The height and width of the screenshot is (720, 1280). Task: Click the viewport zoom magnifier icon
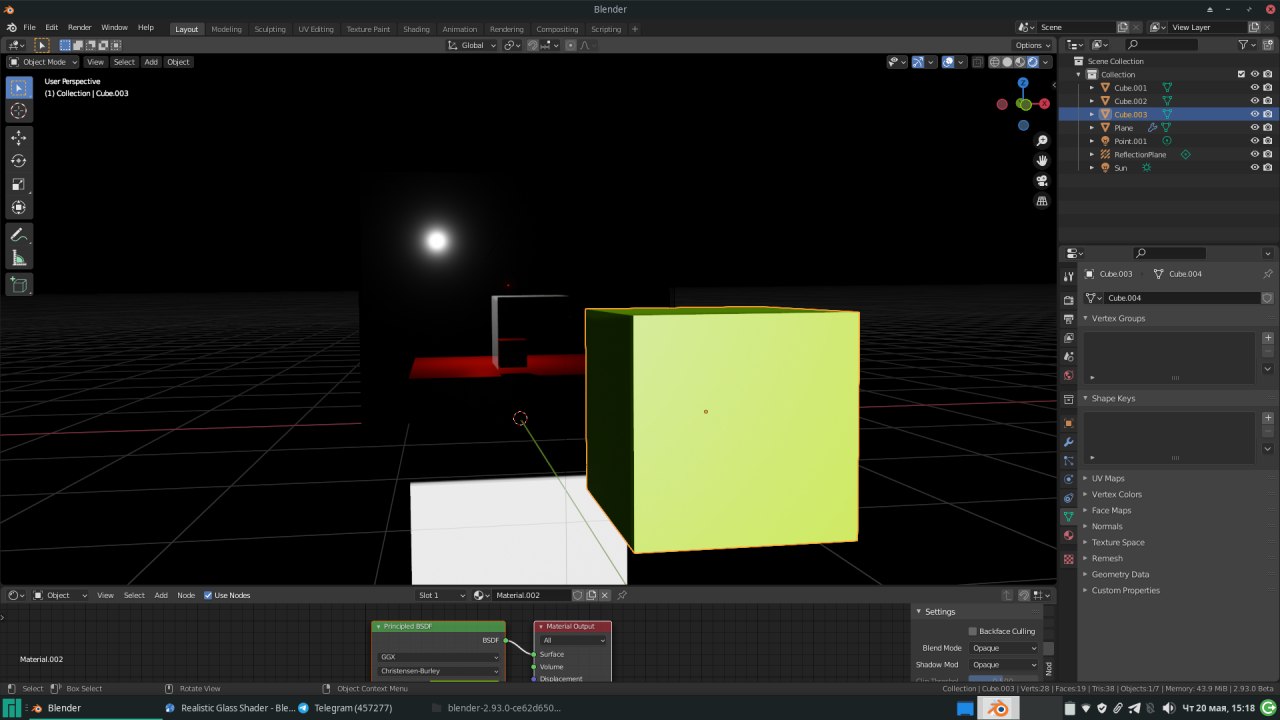(1042, 141)
